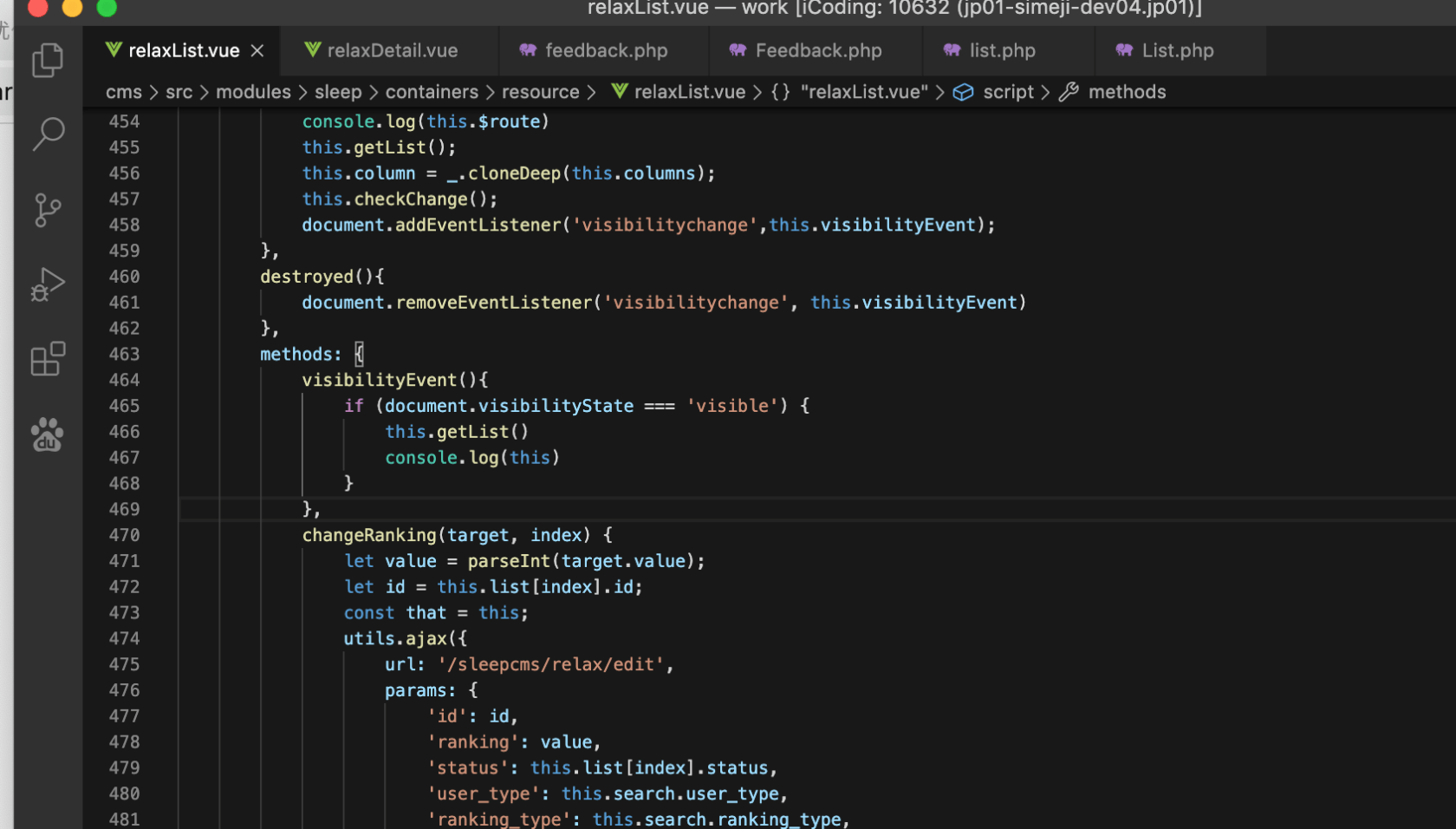Close the relaxList.vue tab
Screen dimensions: 1456x829
pyautogui.click(x=257, y=51)
